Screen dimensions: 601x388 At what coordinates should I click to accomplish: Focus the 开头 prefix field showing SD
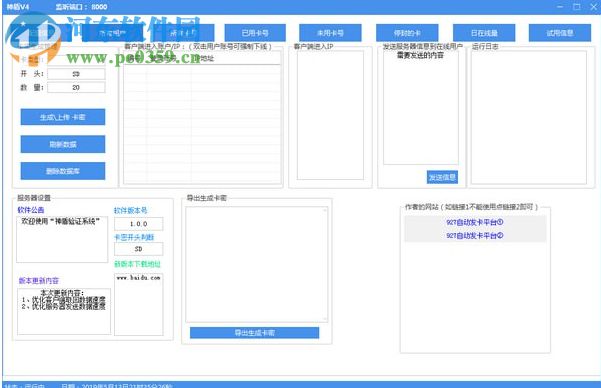pos(76,74)
